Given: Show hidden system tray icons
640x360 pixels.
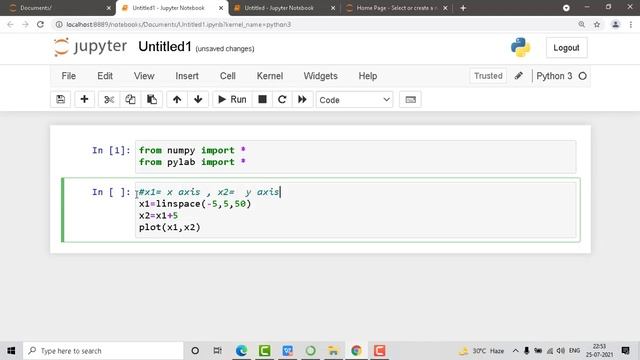Looking at the screenshot, I should [x=516, y=351].
